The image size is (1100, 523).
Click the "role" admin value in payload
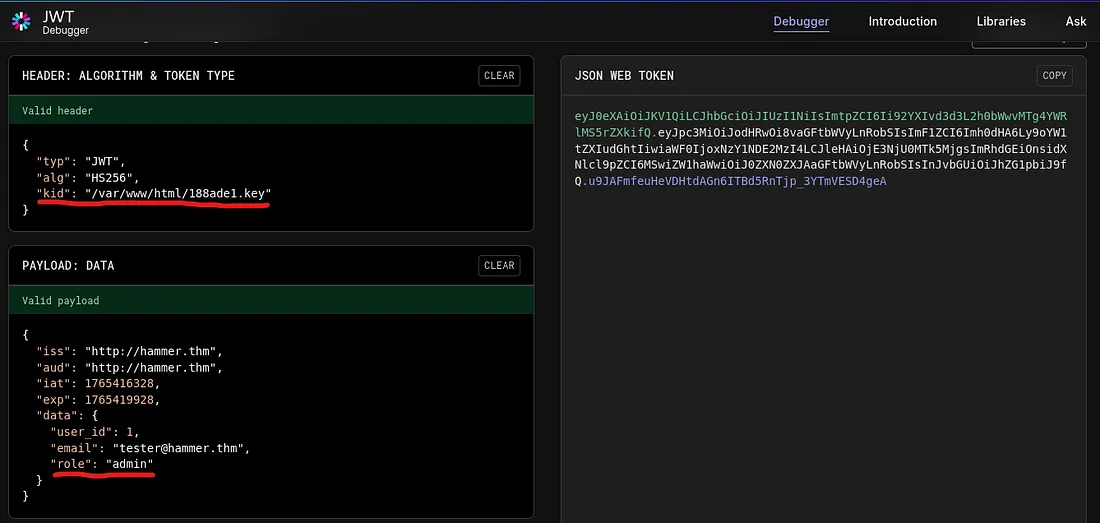(130, 464)
